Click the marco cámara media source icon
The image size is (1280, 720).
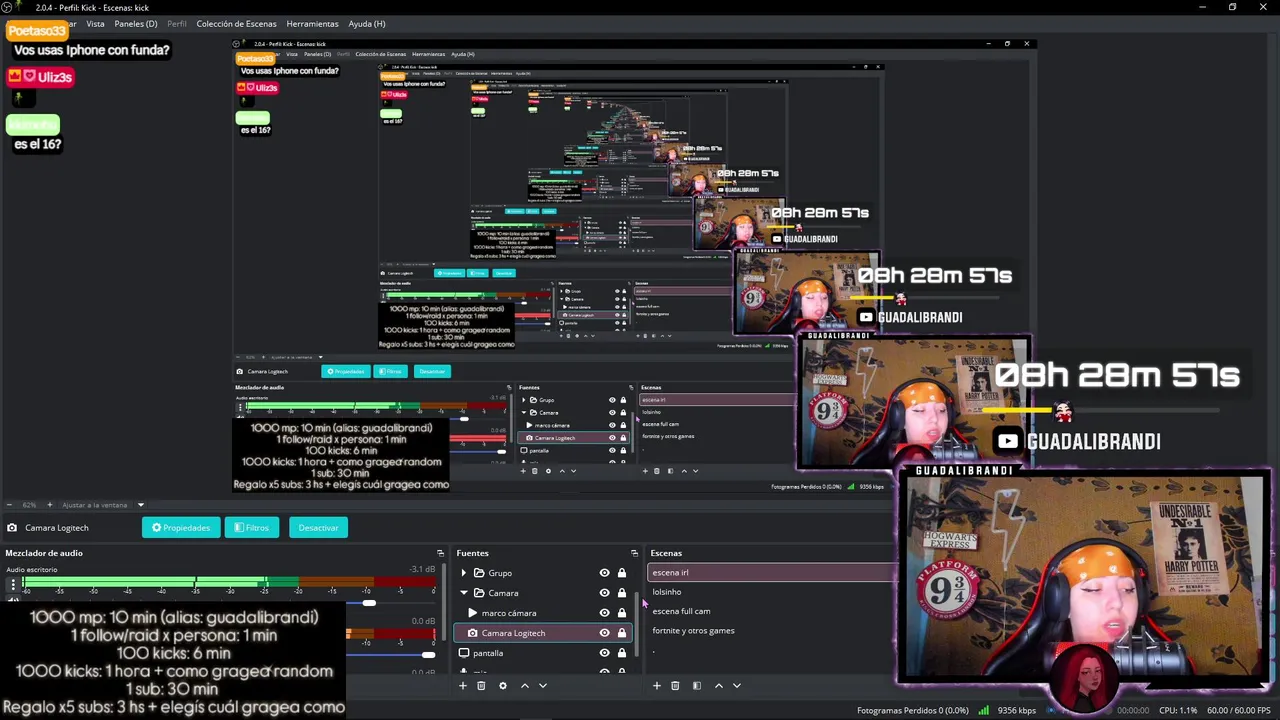click(x=472, y=613)
